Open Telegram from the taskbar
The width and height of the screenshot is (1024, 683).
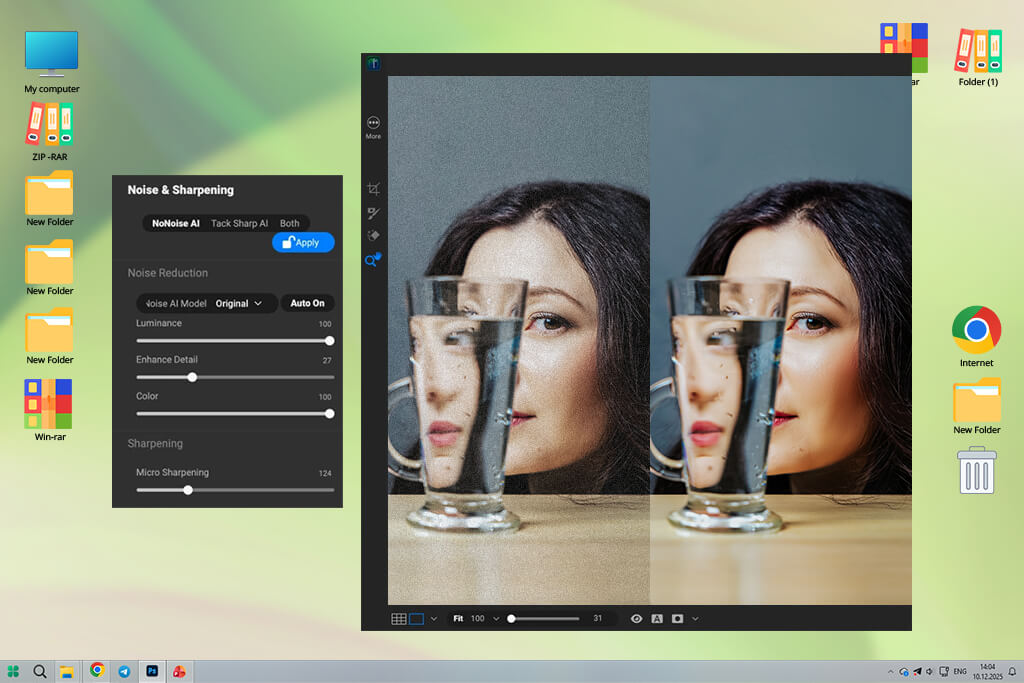124,671
